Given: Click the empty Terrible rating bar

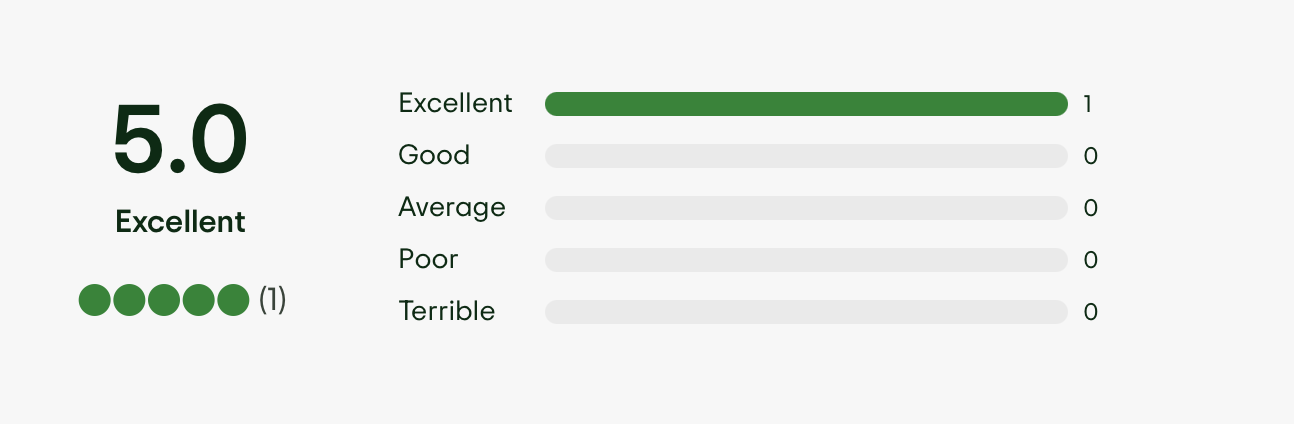Looking at the screenshot, I should point(806,312).
